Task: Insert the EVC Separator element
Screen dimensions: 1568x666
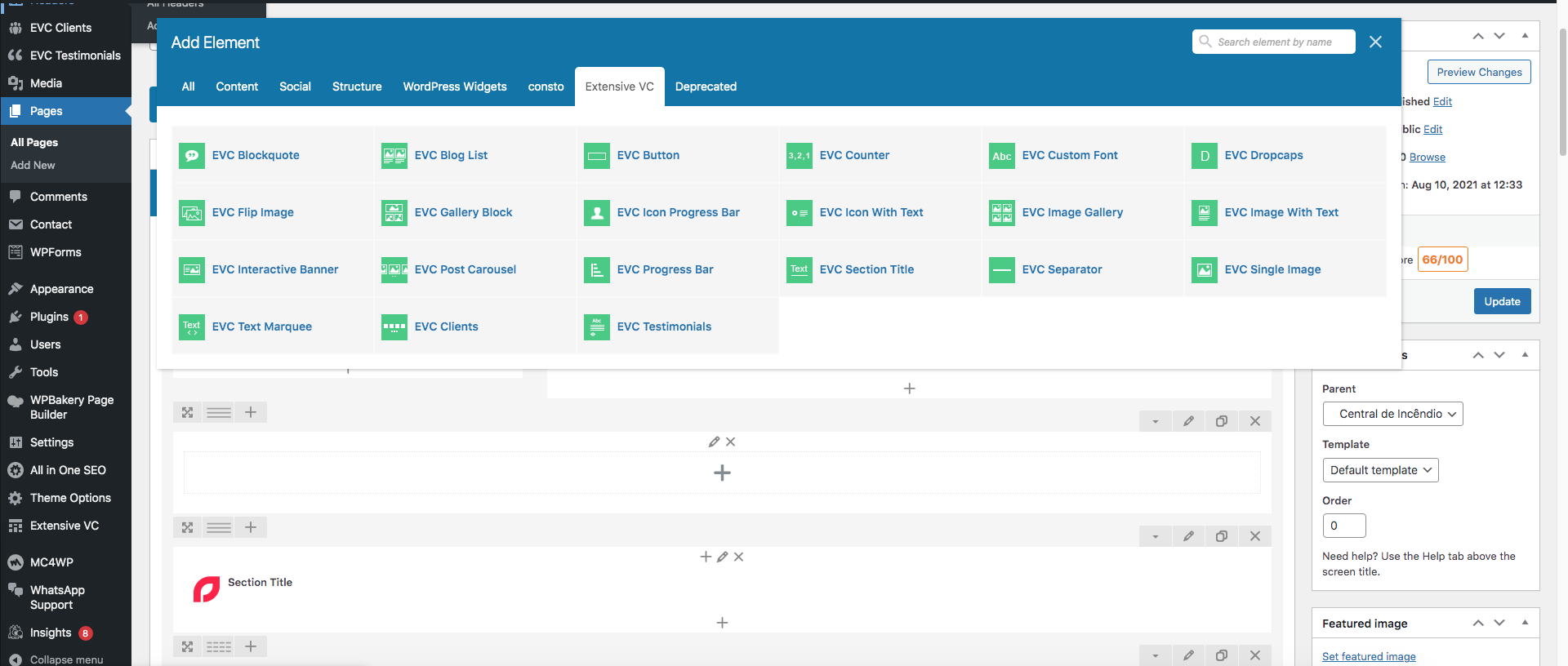Action: pyautogui.click(x=1083, y=269)
